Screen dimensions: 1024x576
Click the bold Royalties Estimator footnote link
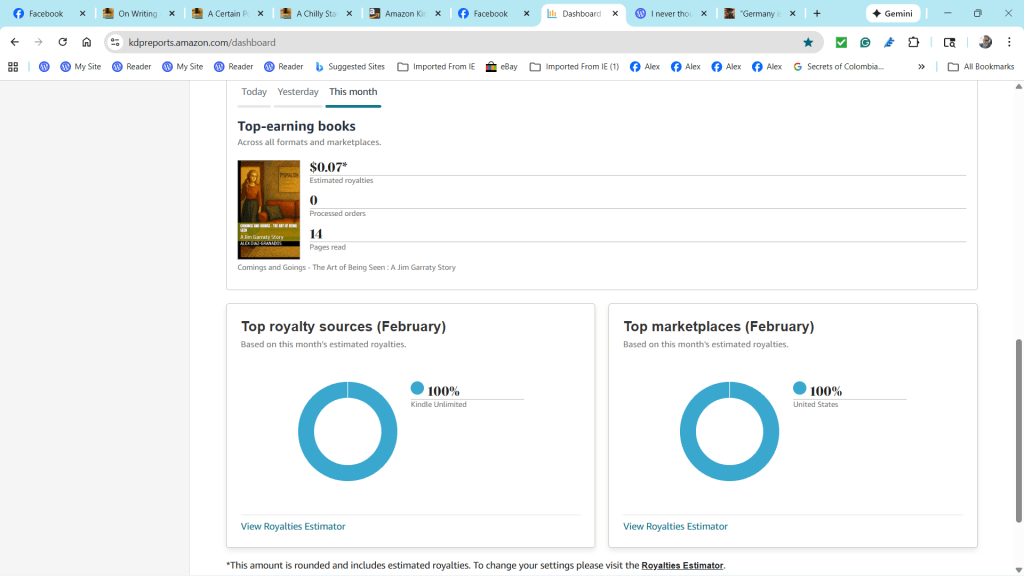[682, 566]
